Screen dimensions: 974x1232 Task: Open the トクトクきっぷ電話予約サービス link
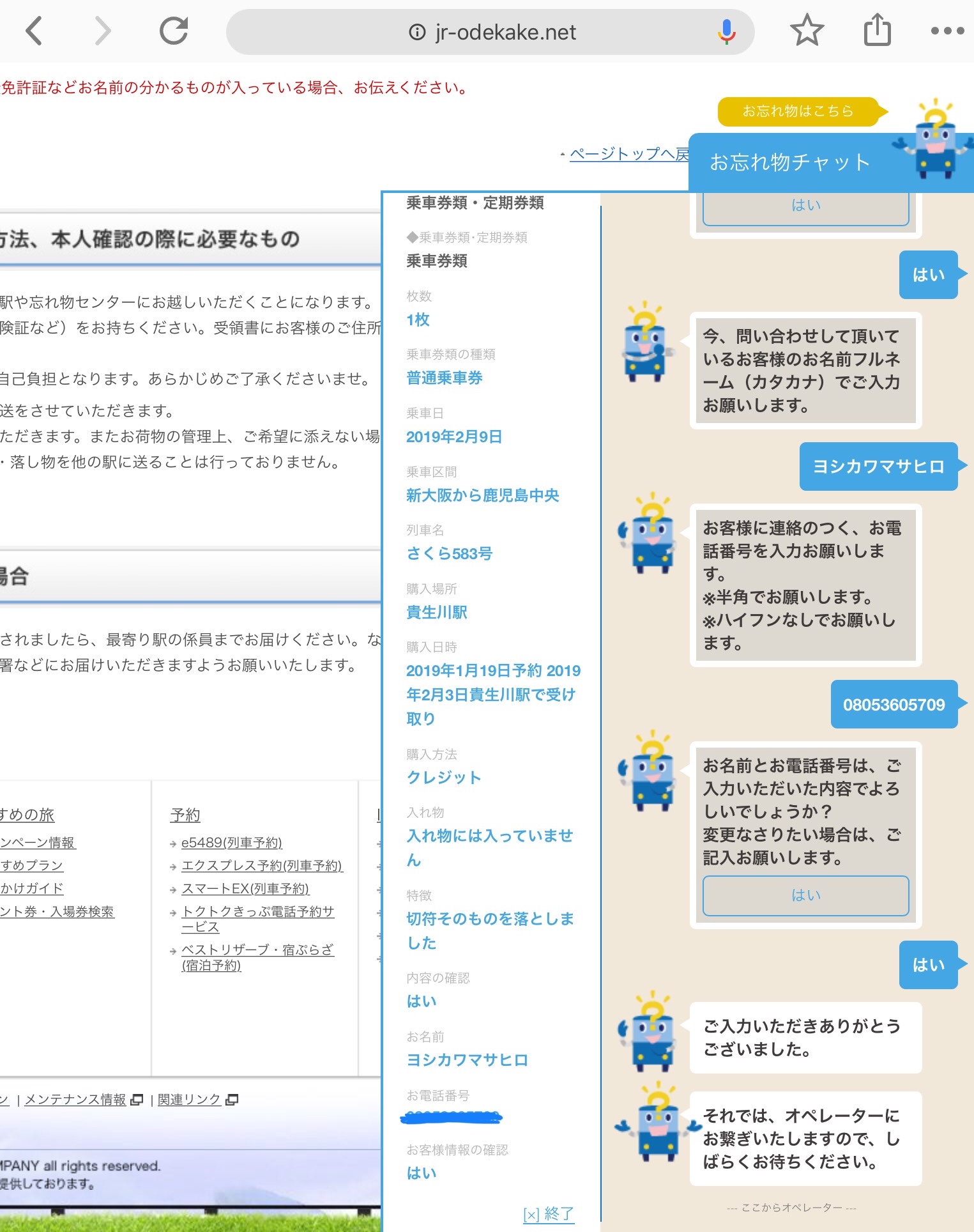click(x=257, y=919)
